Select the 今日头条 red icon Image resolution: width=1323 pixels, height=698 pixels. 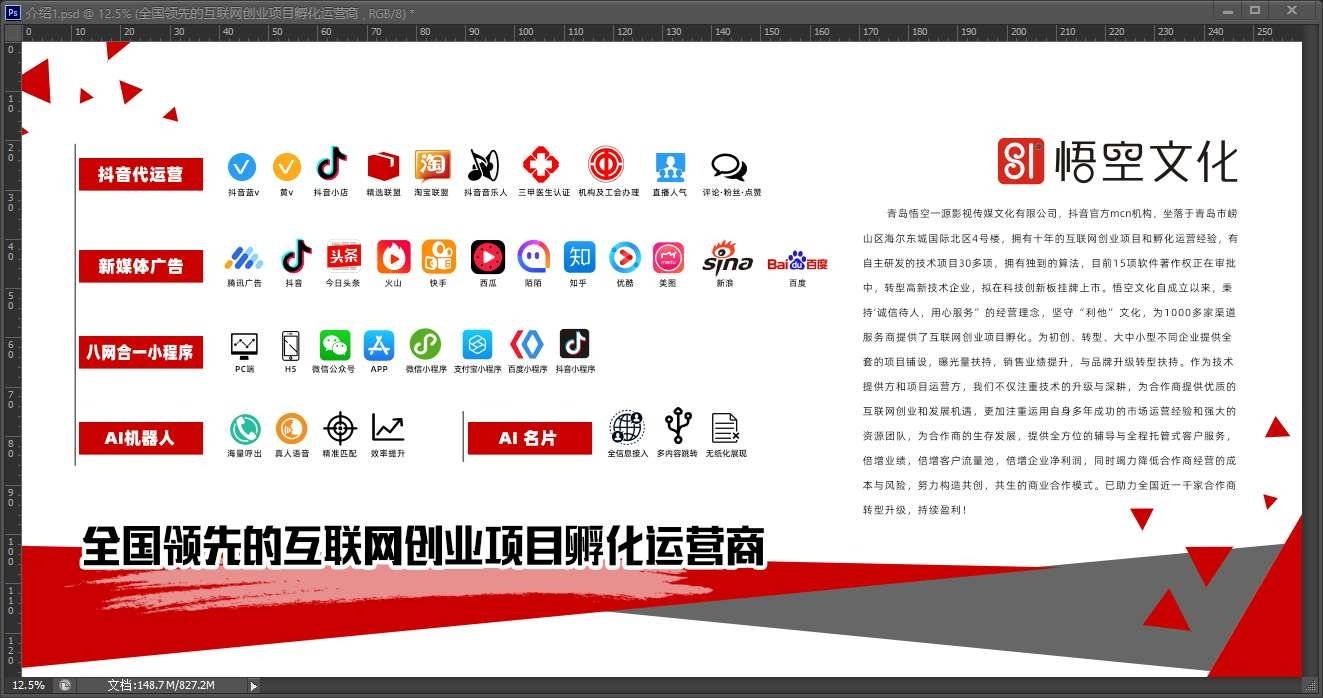(x=343, y=256)
